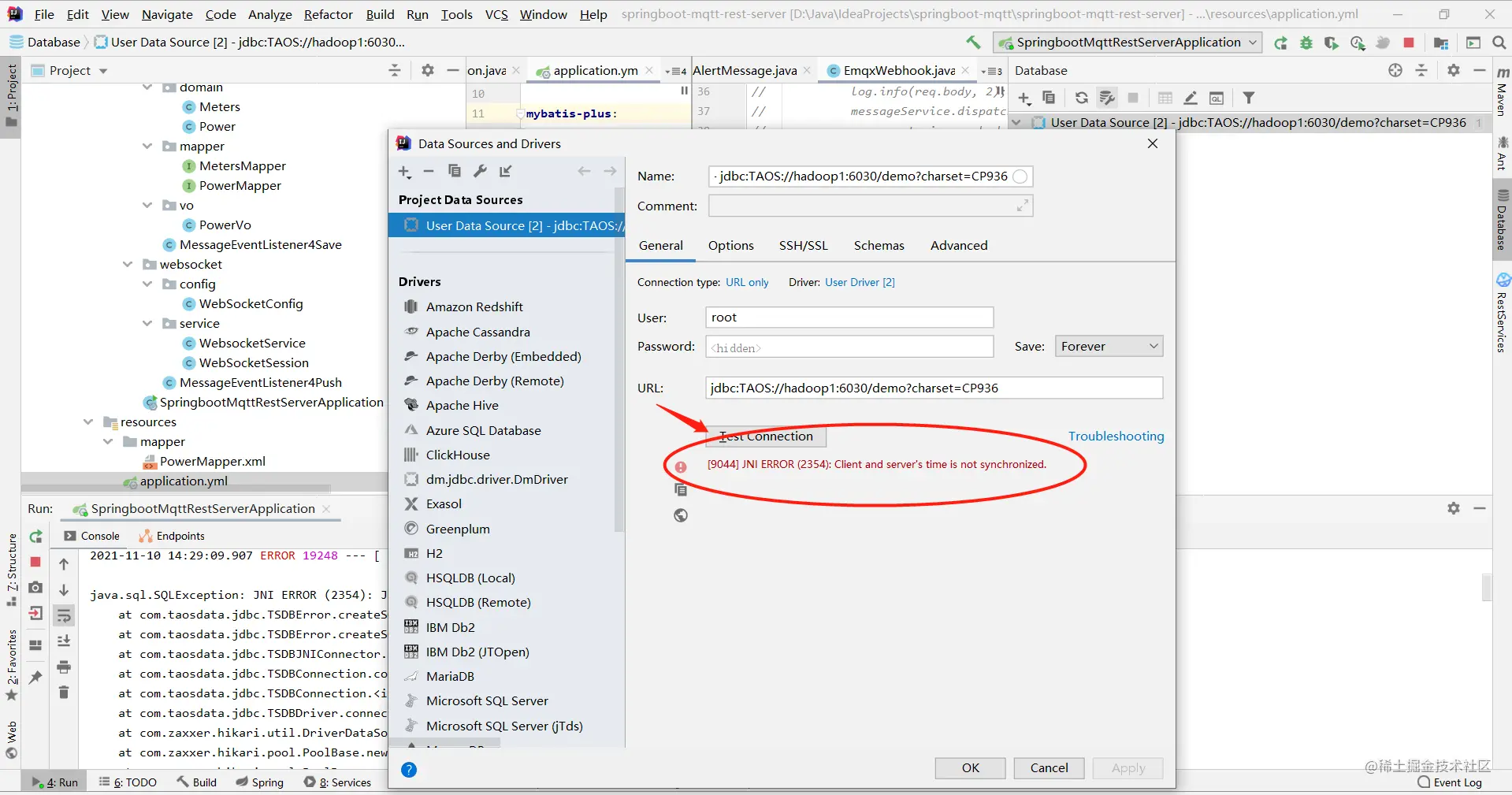Expand the Comment field

coord(1022,206)
